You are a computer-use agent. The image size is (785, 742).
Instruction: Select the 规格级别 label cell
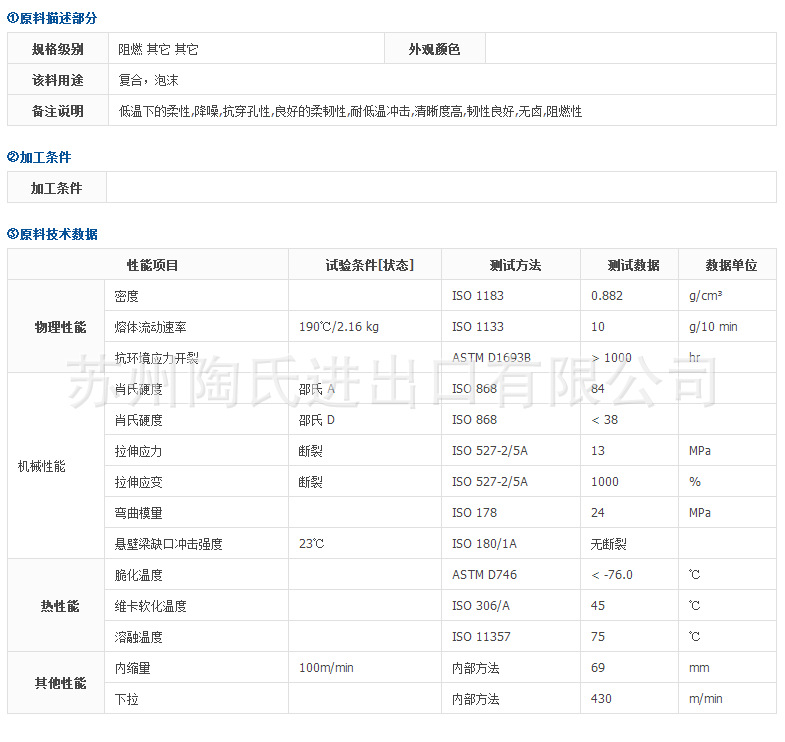58,49
